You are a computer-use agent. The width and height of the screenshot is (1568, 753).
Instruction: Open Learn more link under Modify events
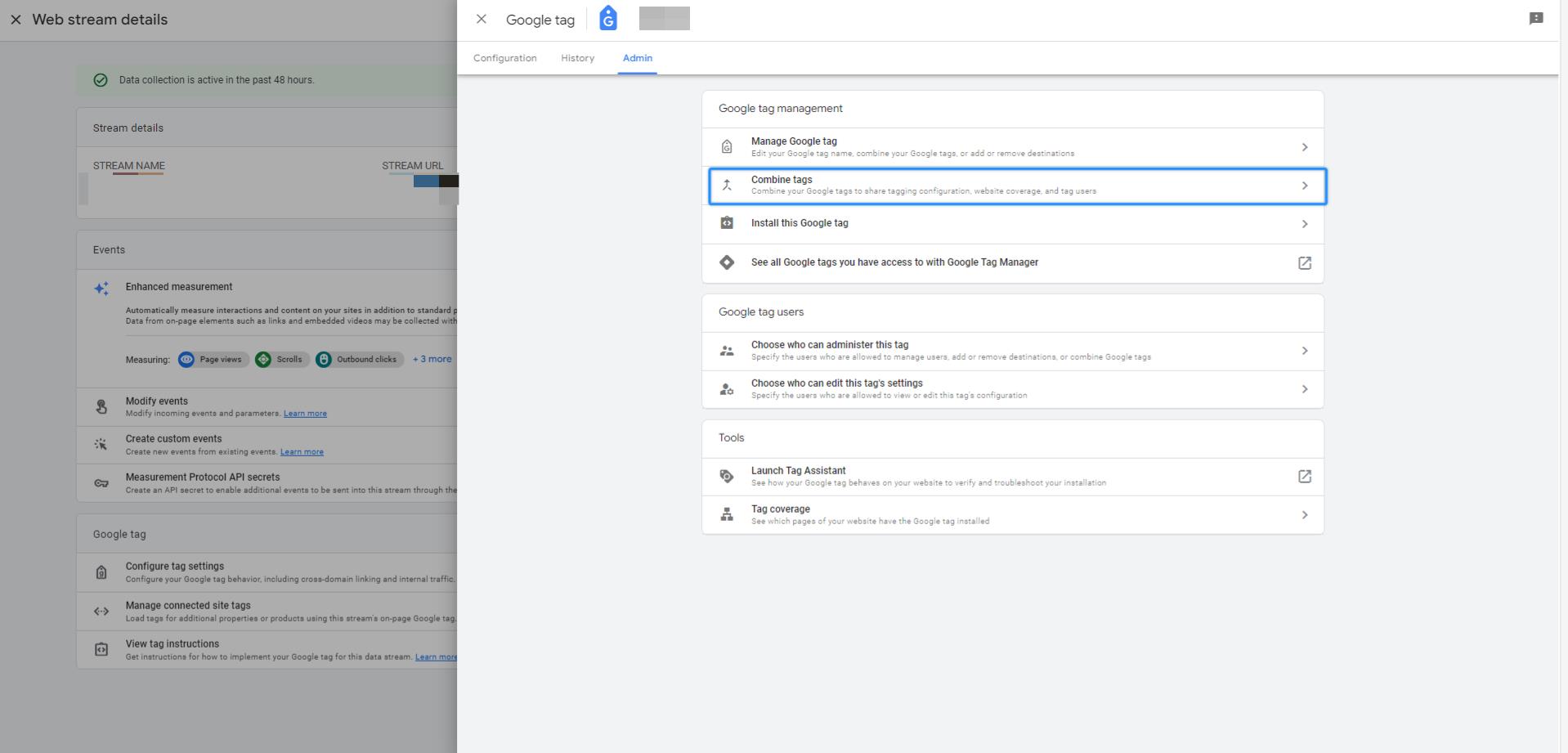pos(305,414)
